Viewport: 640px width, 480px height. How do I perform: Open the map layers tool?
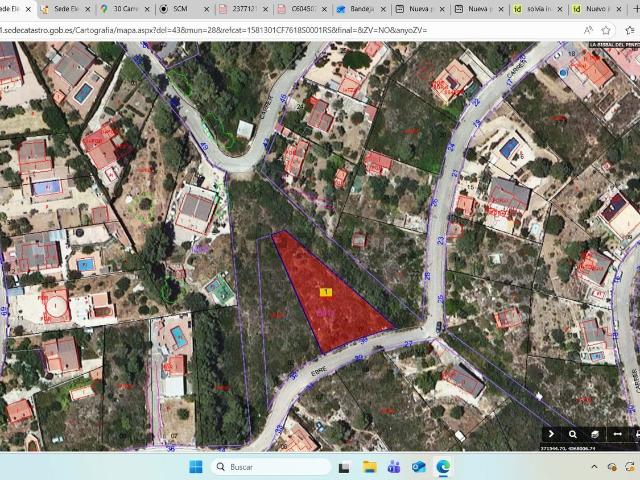[595, 434]
